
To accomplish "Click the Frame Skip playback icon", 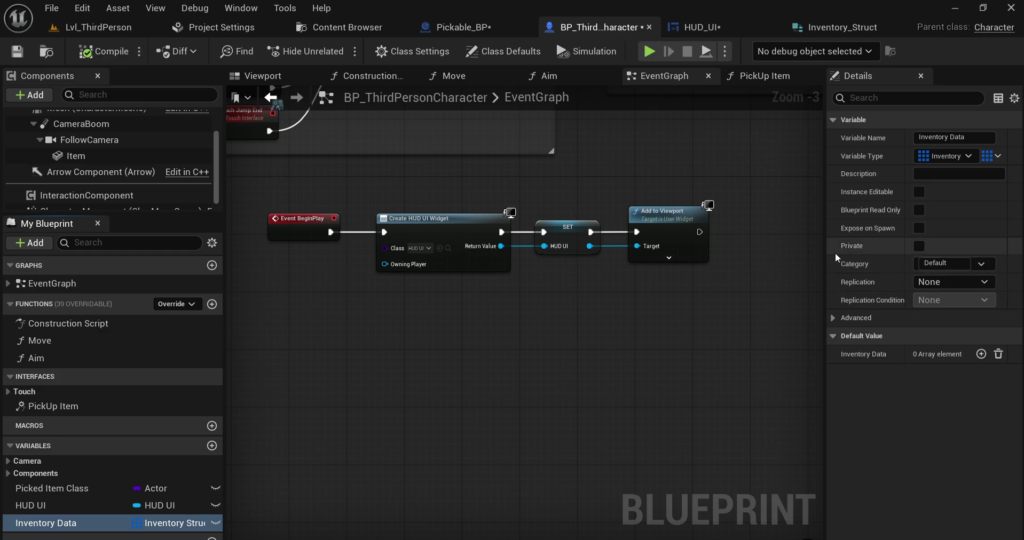I will coord(669,51).
